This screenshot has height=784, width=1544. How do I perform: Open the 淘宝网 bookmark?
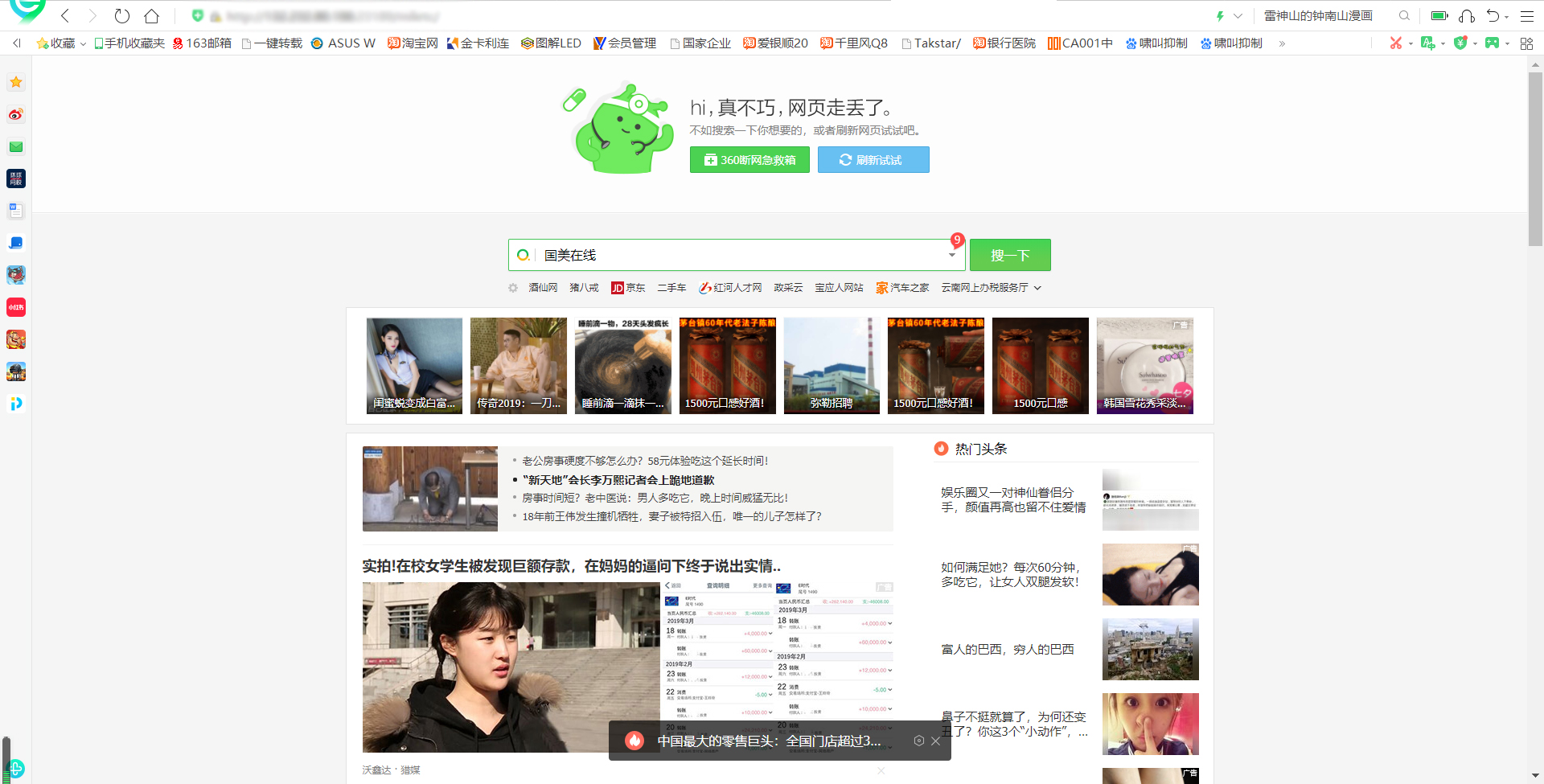pos(413,43)
